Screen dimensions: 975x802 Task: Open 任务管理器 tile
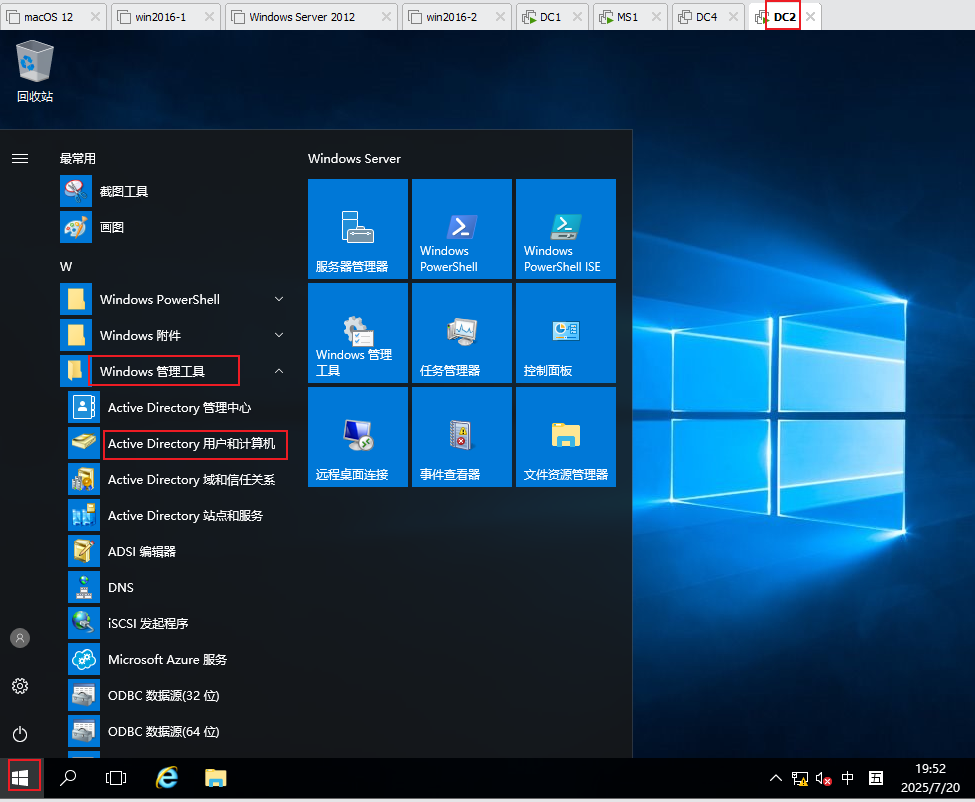[x=462, y=333]
